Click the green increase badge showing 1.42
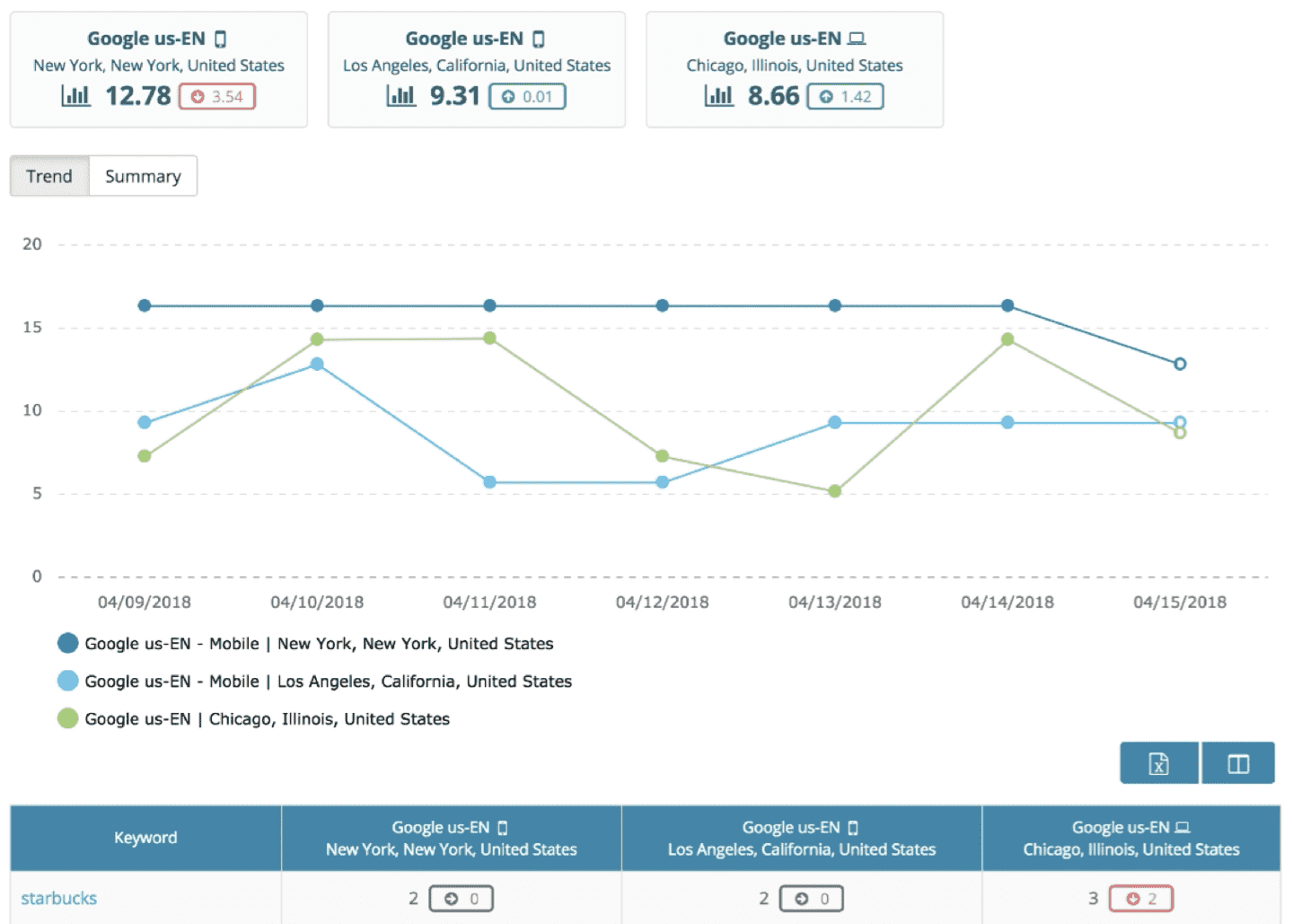This screenshot has height=924, width=1293. 845,96
